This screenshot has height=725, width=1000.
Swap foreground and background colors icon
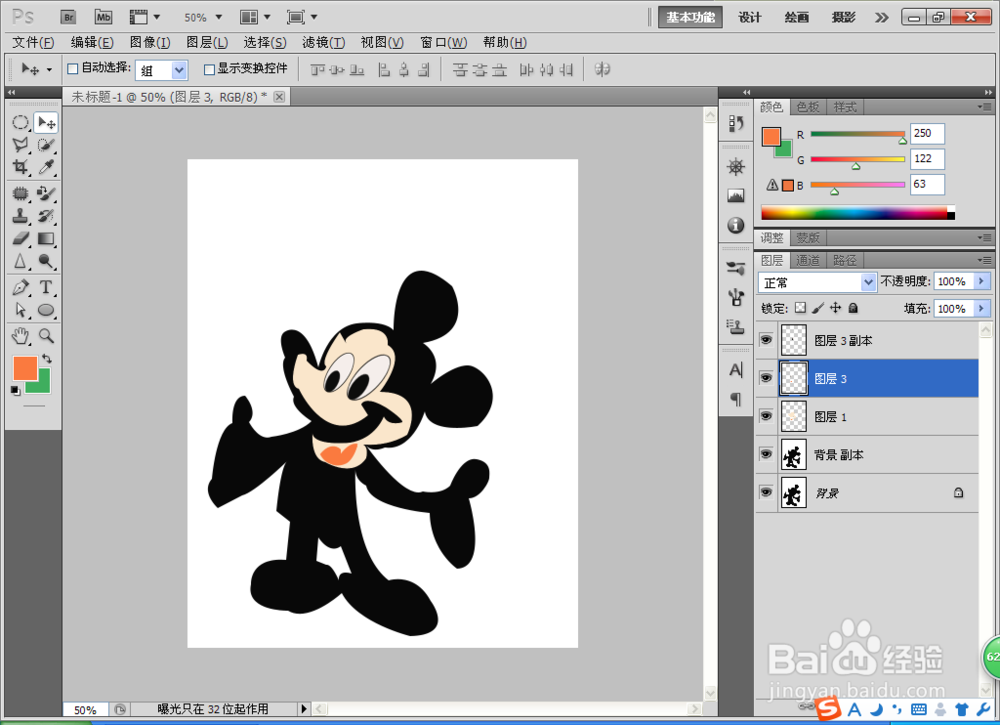click(x=46, y=359)
